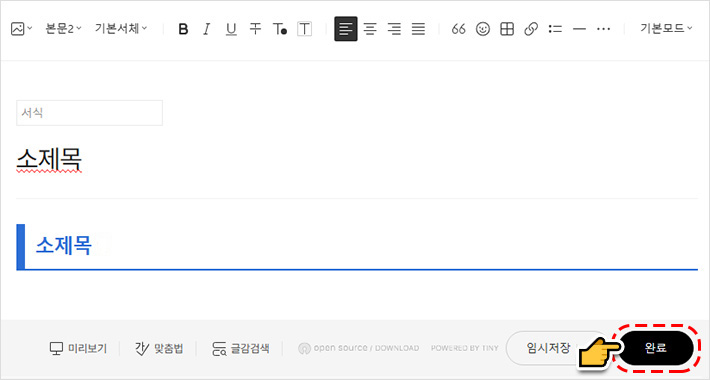The image size is (710, 380).
Task: Align text to the left
Action: click(x=345, y=29)
